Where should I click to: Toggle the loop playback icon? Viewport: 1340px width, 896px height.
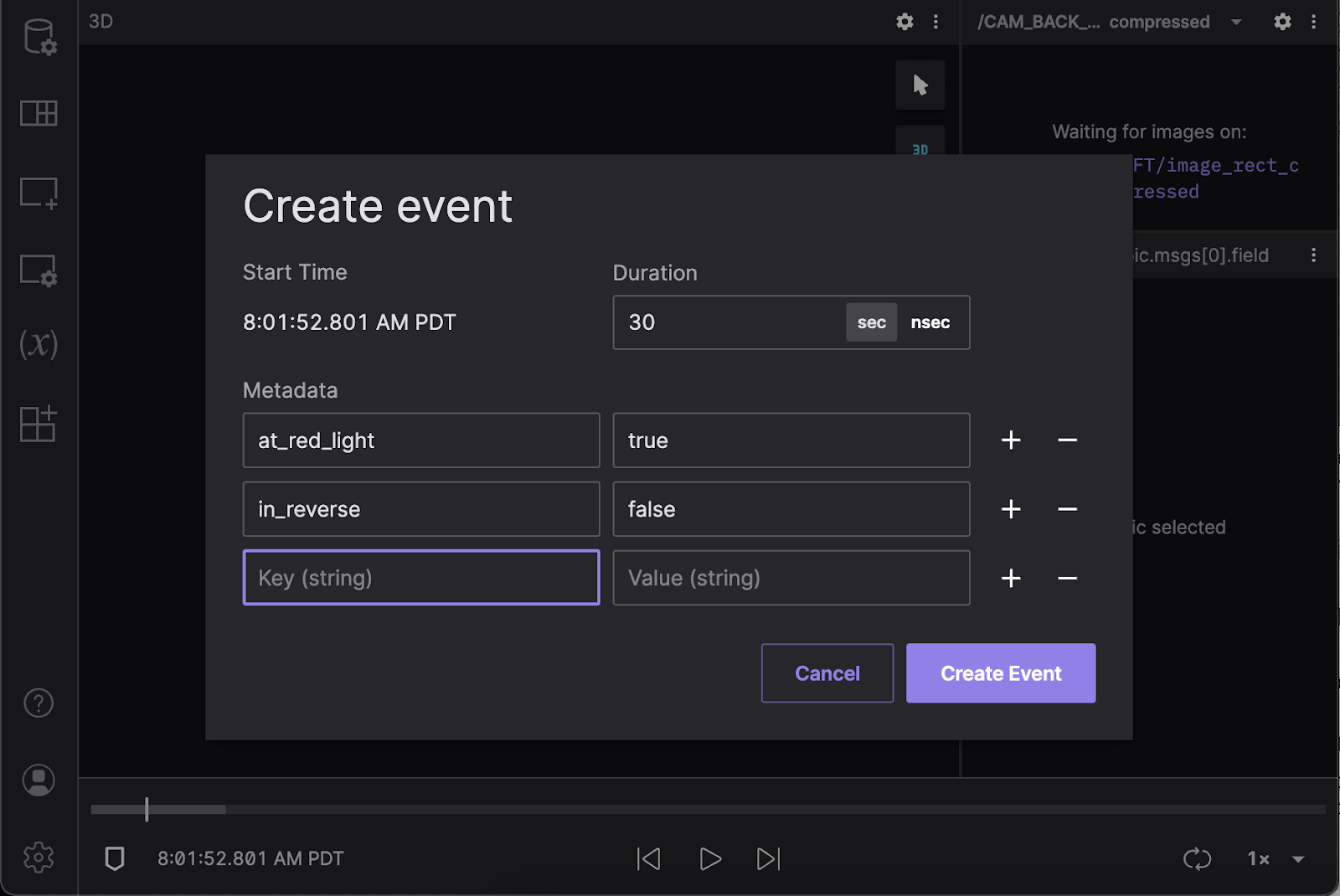[x=1197, y=858]
